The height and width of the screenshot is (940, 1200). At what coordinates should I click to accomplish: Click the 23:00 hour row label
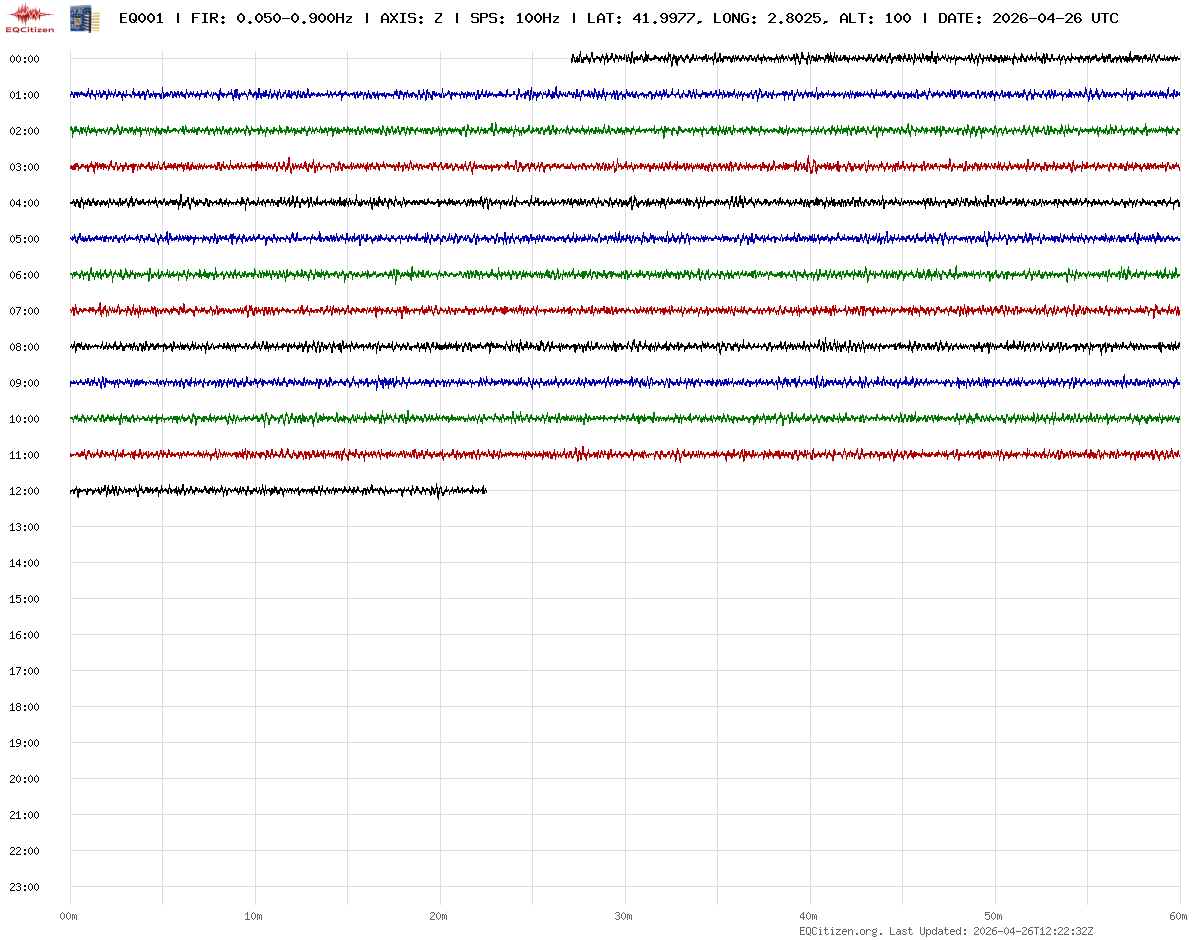pos(24,887)
